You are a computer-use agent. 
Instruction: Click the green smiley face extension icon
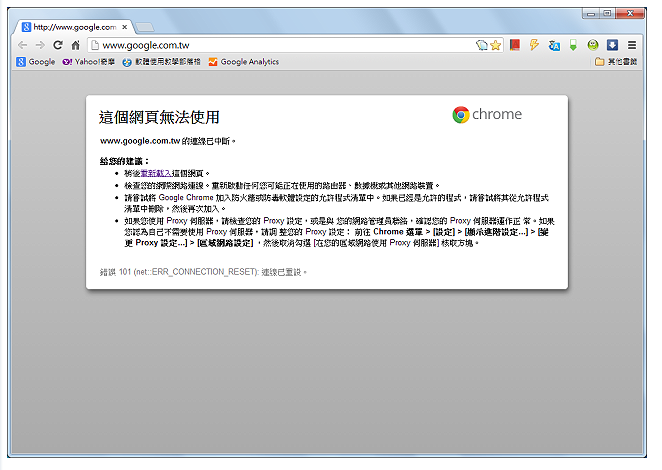[593, 45]
